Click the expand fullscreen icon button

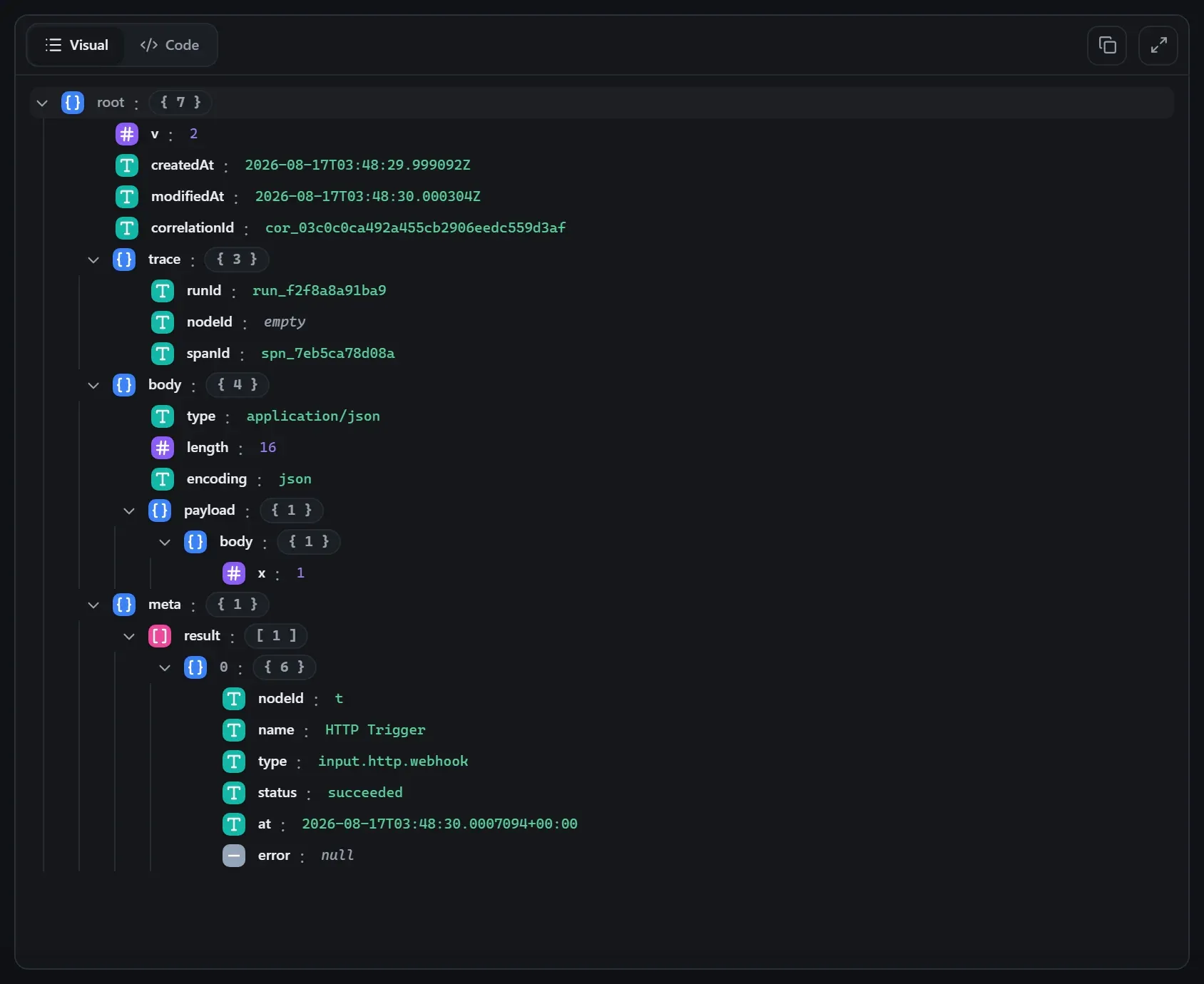1158,46
